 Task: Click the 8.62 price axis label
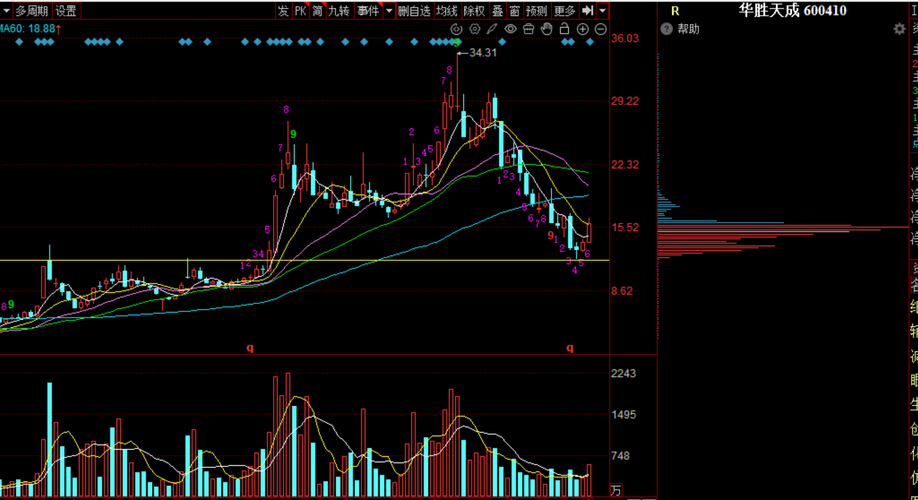click(x=622, y=291)
